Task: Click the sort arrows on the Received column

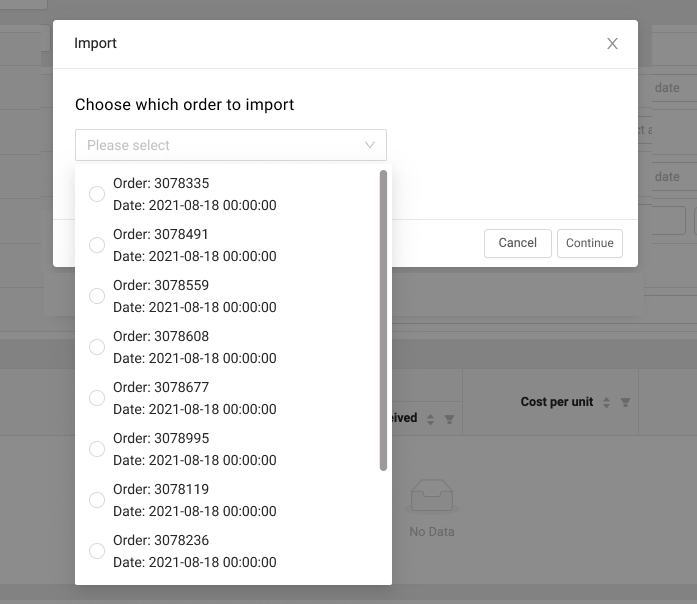Action: tap(430, 419)
